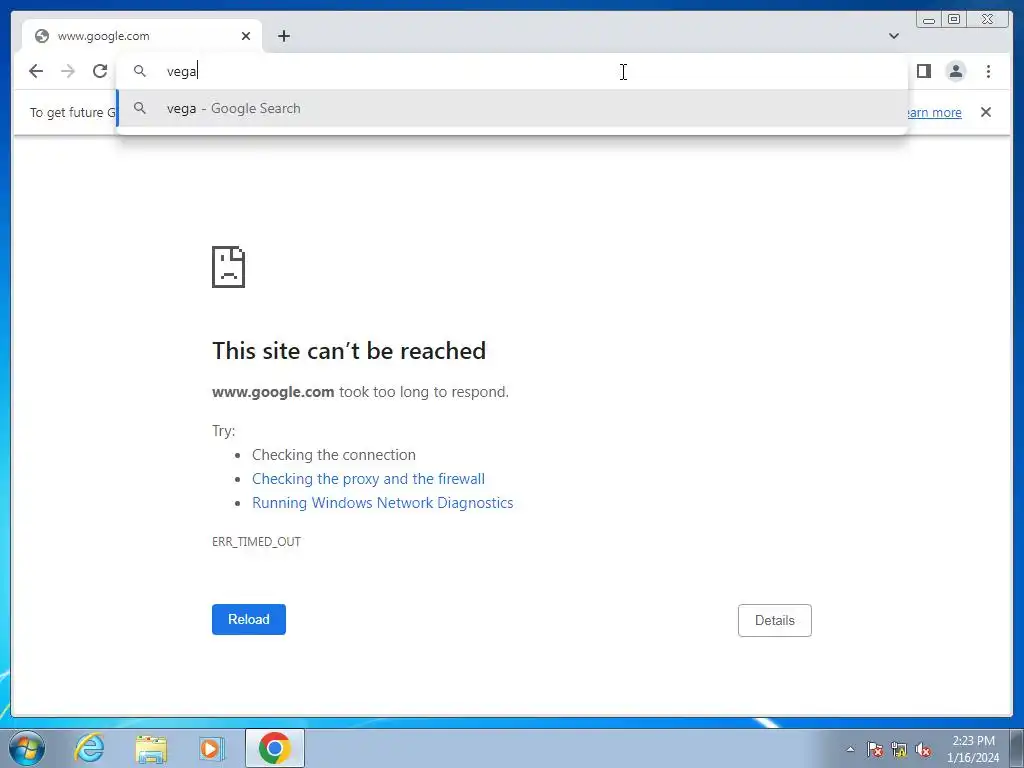
Task: Open the clock showing 2:23 PM
Action: (x=973, y=749)
